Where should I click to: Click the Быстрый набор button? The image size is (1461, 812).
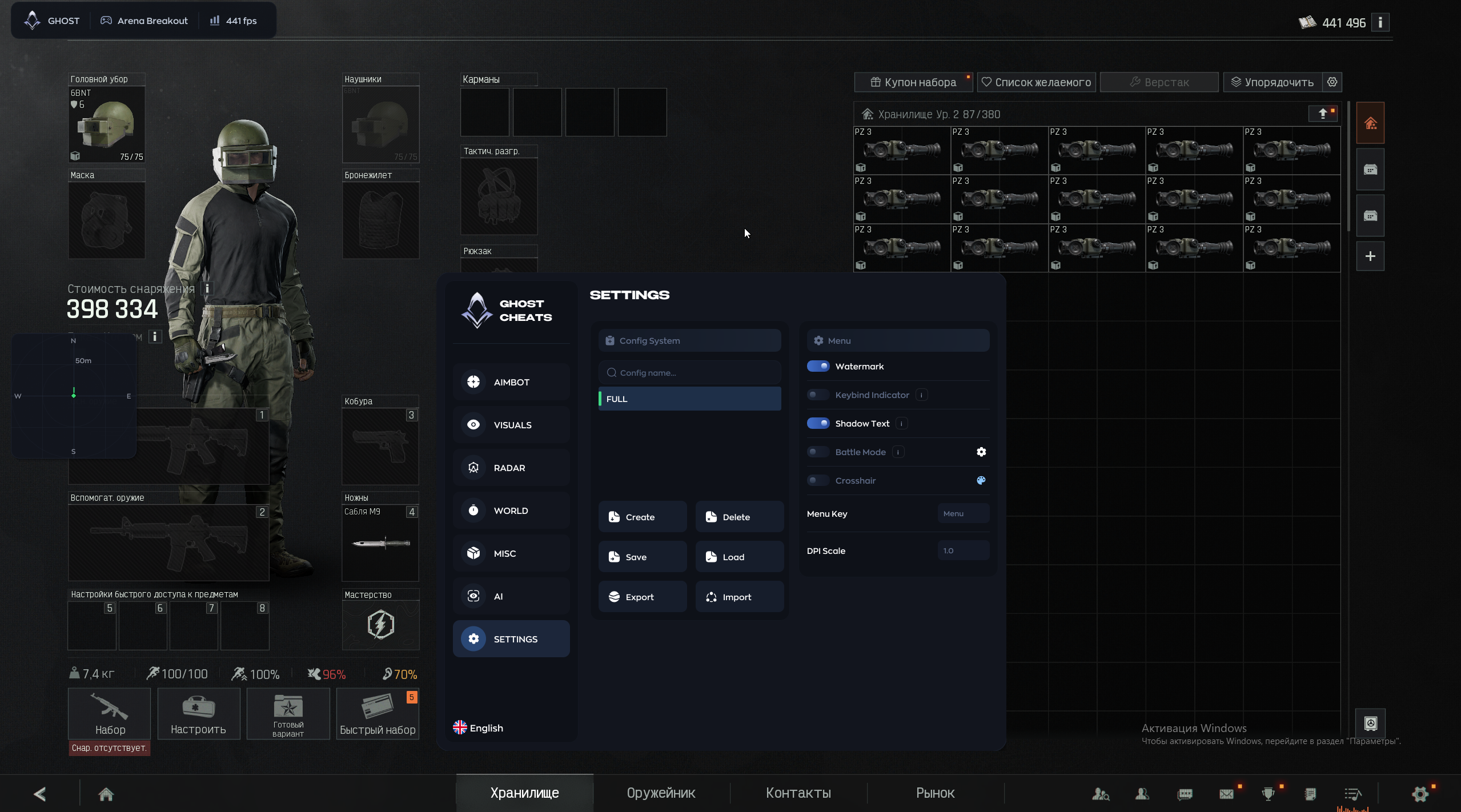pos(378,714)
